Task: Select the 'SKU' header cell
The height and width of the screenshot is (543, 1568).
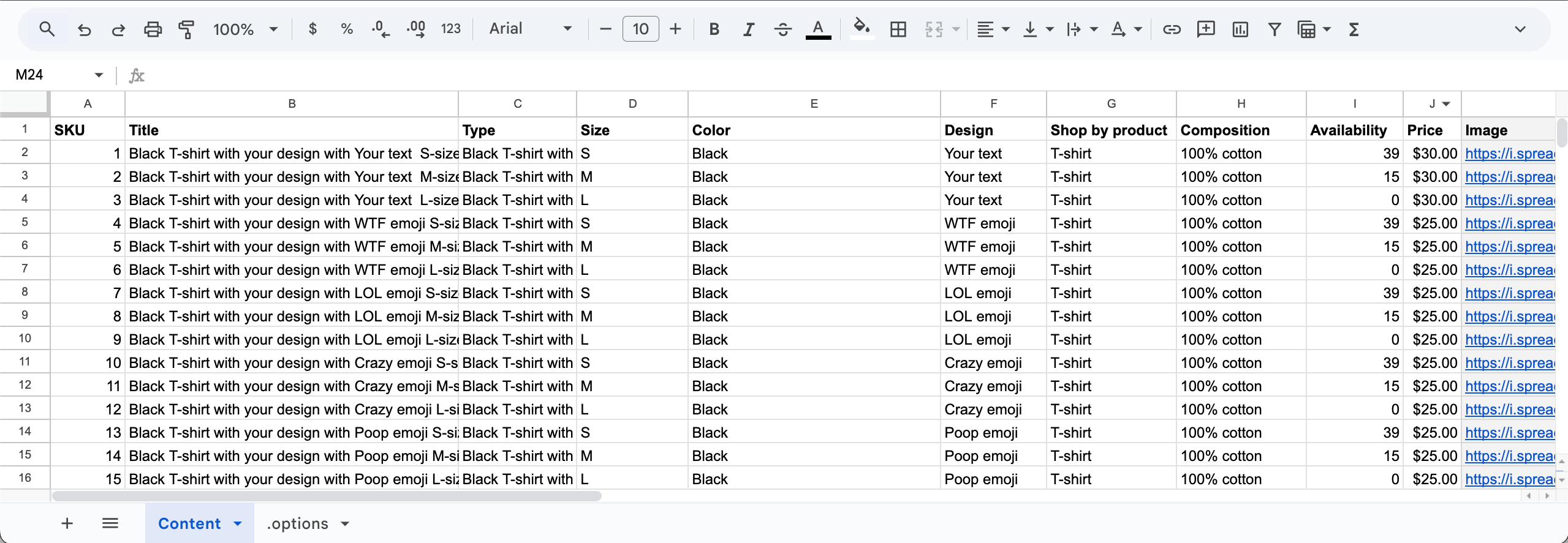Action: (x=88, y=130)
